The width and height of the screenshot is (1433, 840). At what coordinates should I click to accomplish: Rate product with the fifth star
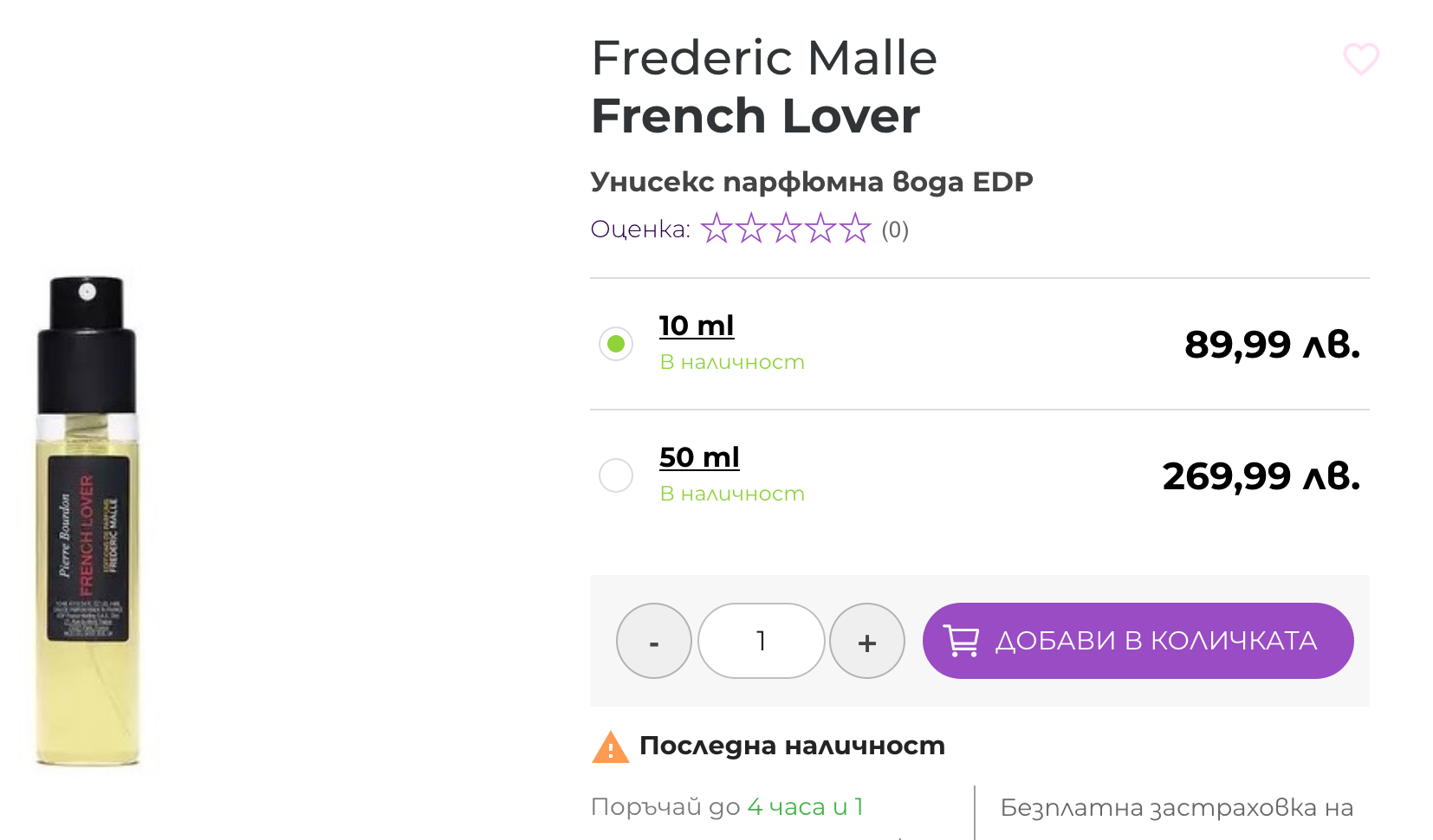tap(855, 229)
